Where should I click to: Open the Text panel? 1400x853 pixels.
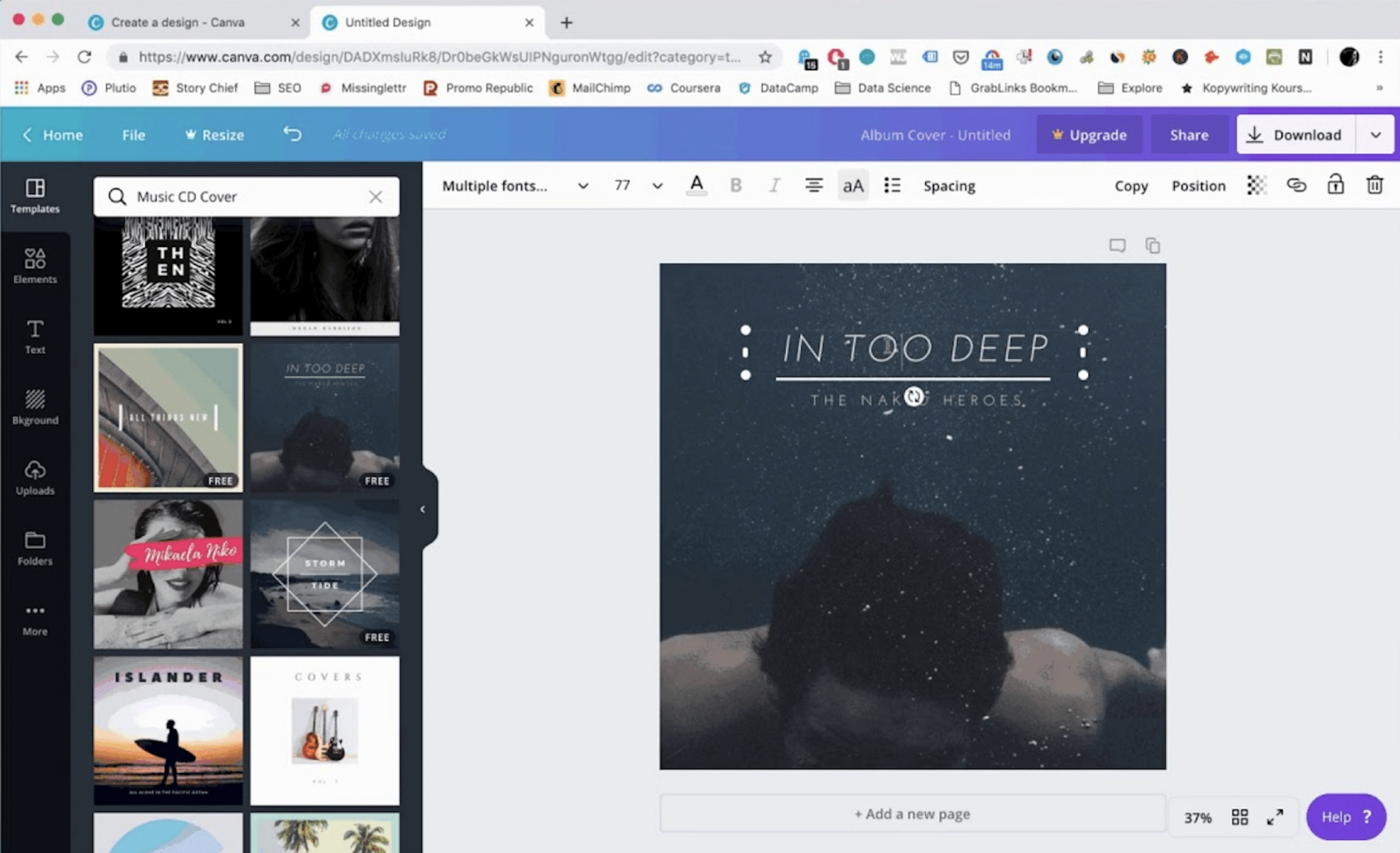[x=35, y=336]
